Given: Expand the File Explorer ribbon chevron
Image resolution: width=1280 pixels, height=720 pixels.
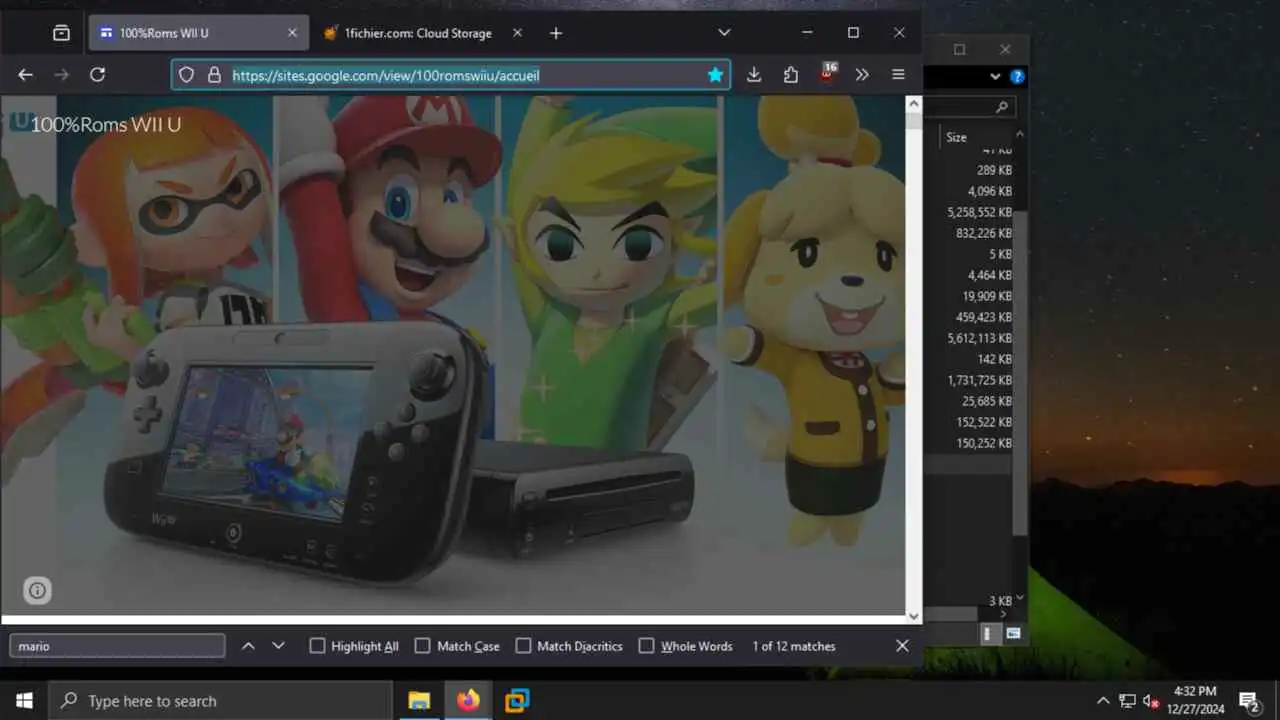Looking at the screenshot, I should point(995,76).
